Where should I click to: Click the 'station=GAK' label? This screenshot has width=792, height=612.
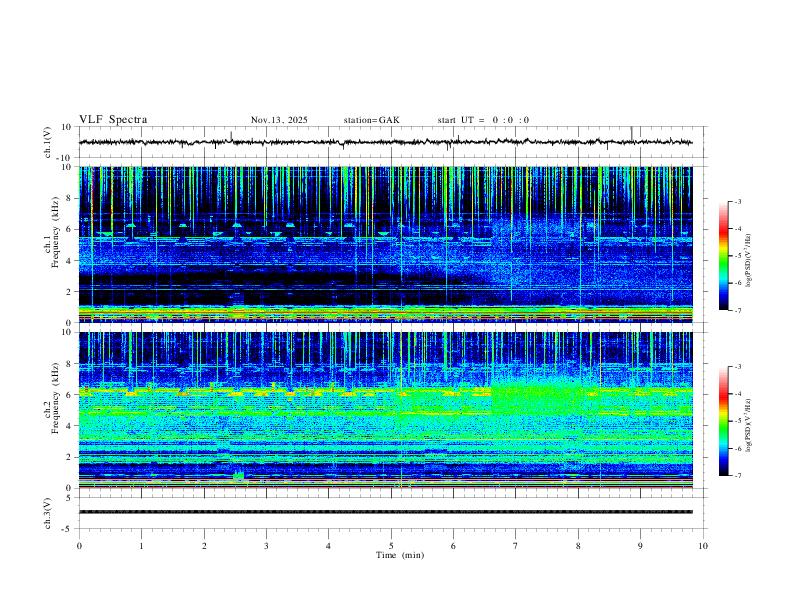(371, 120)
